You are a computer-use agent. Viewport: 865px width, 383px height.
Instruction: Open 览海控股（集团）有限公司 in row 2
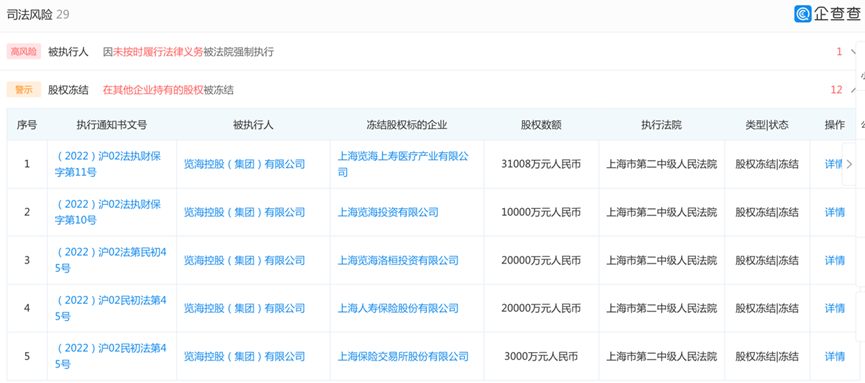[244, 212]
